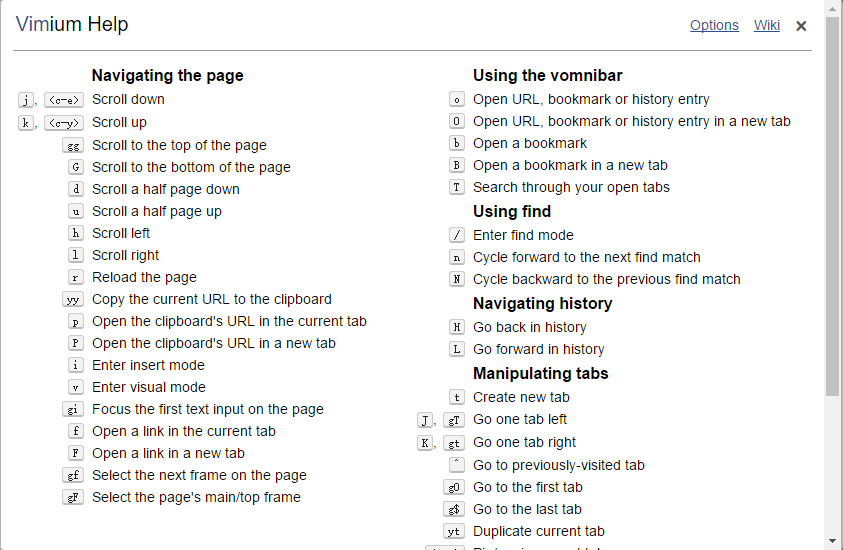This screenshot has height=550, width=843.
Task: Click the 'T' key icon for search open tabs
Action: click(x=456, y=187)
